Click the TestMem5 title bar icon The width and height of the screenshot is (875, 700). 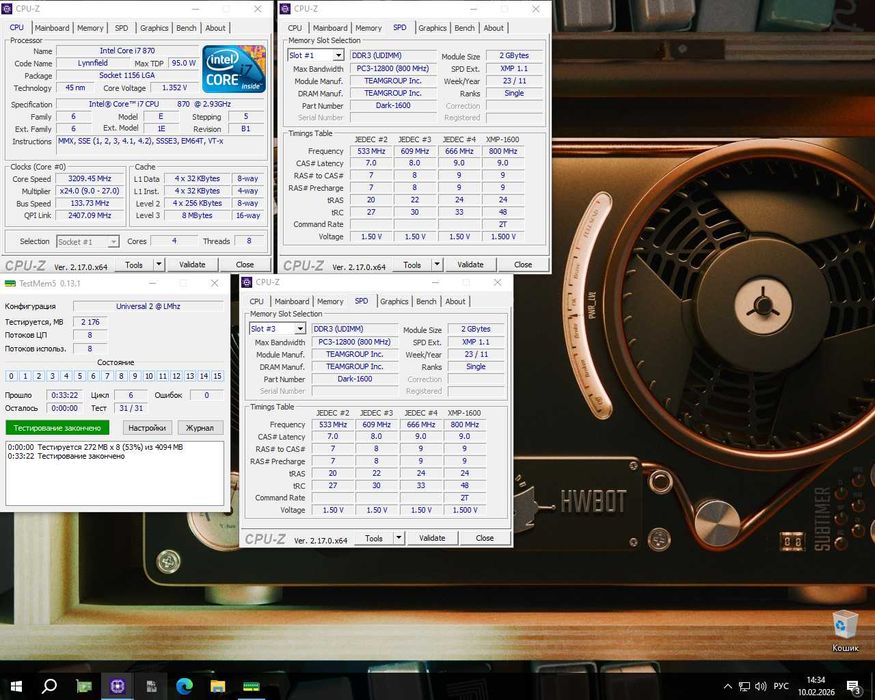pos(9,284)
